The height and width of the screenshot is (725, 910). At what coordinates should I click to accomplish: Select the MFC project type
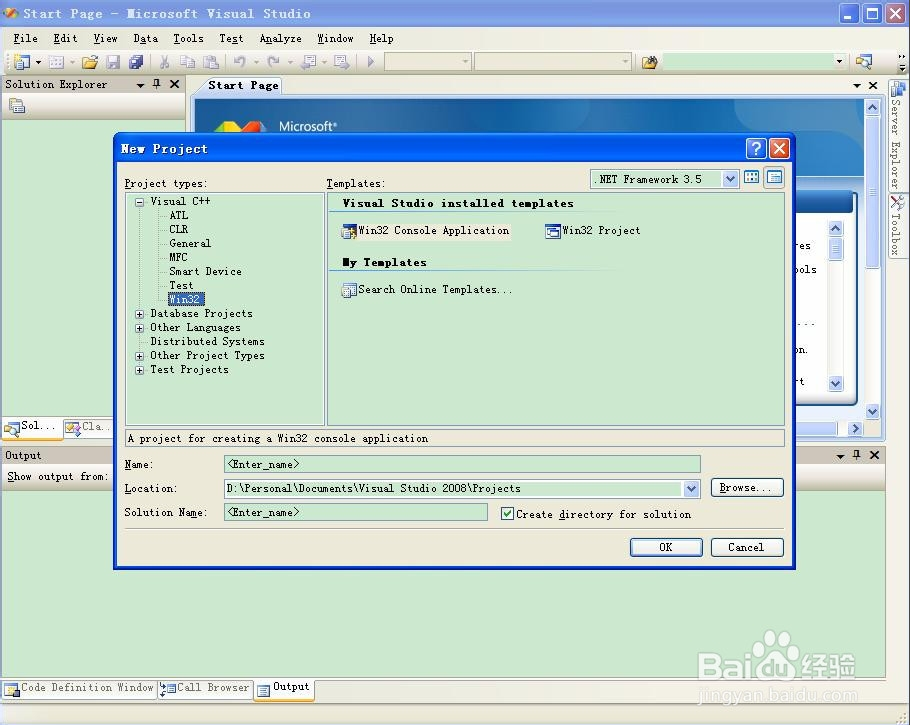pyautogui.click(x=178, y=257)
